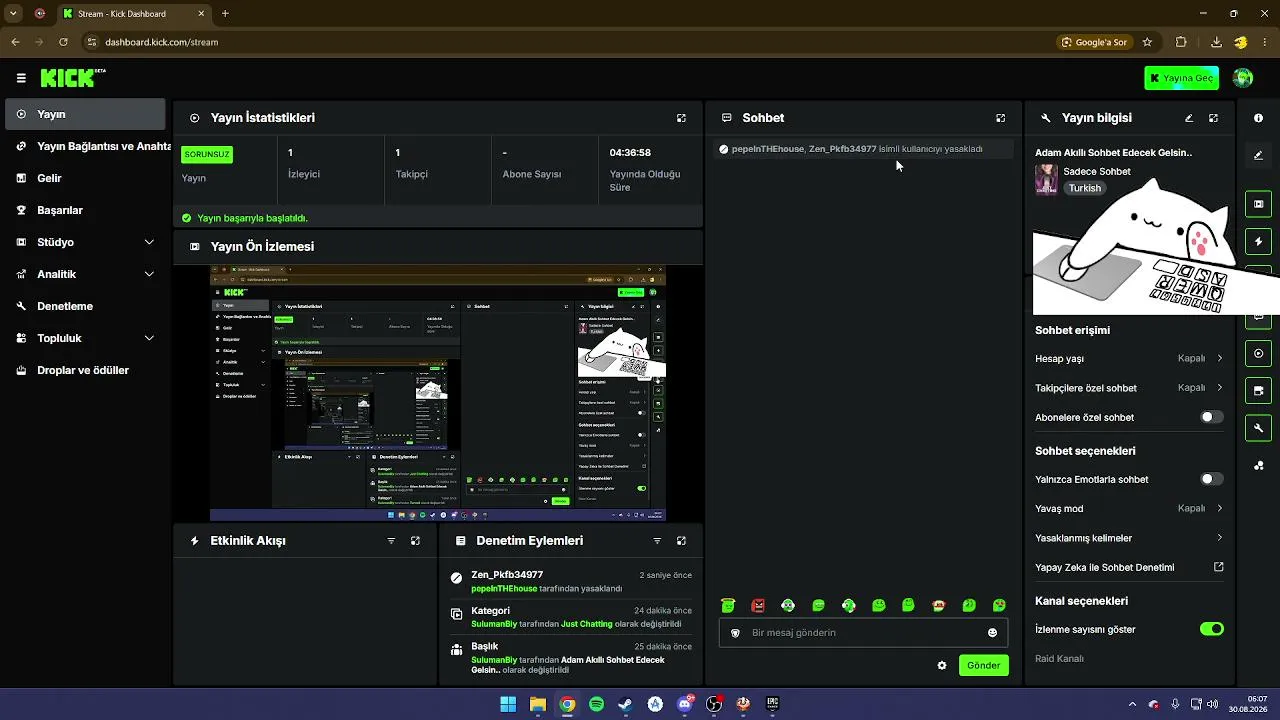The width and height of the screenshot is (1280, 720).
Task: Click the pencil icon in right sidebar
Action: [1258, 155]
